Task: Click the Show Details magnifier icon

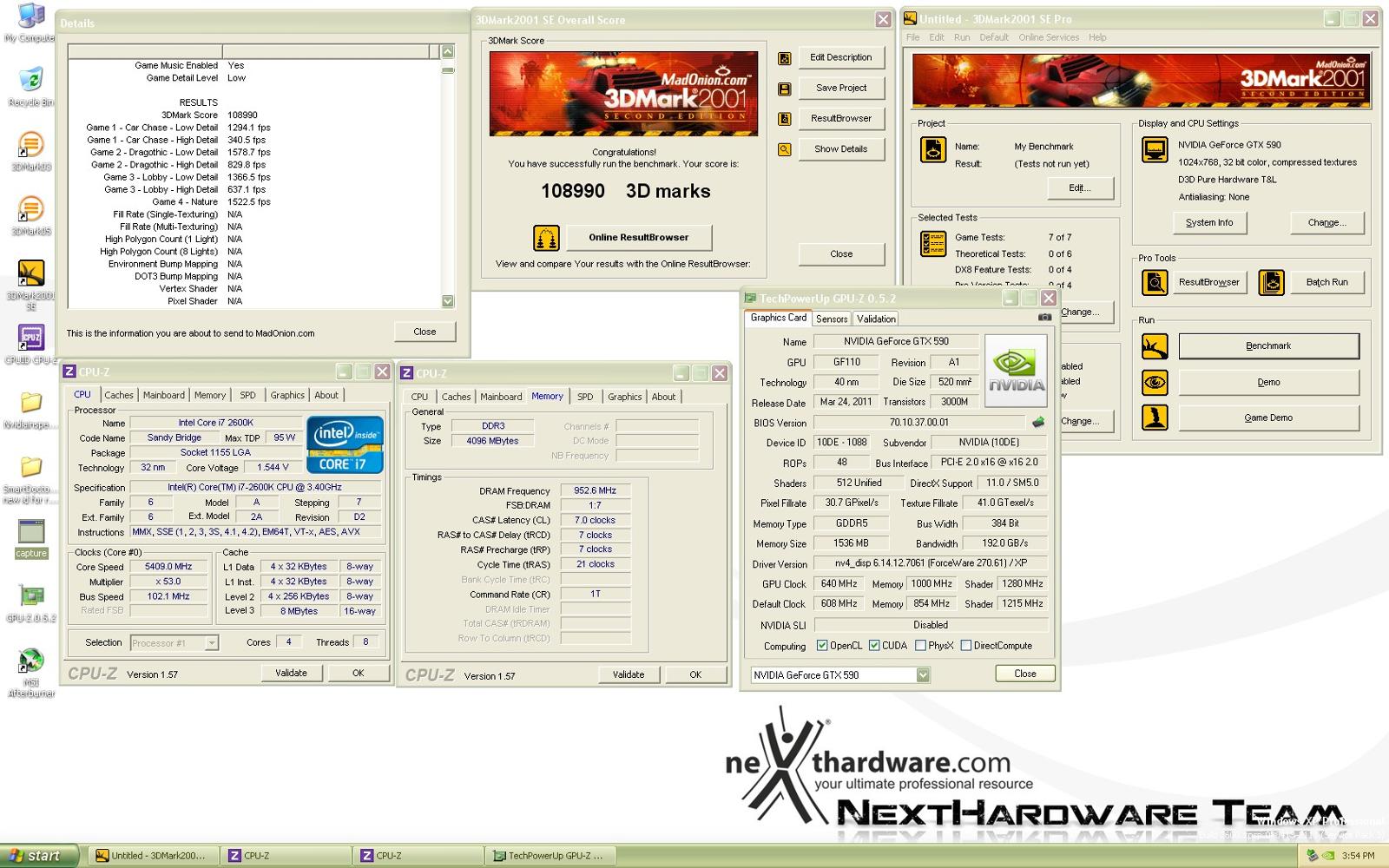Action: tap(784, 149)
